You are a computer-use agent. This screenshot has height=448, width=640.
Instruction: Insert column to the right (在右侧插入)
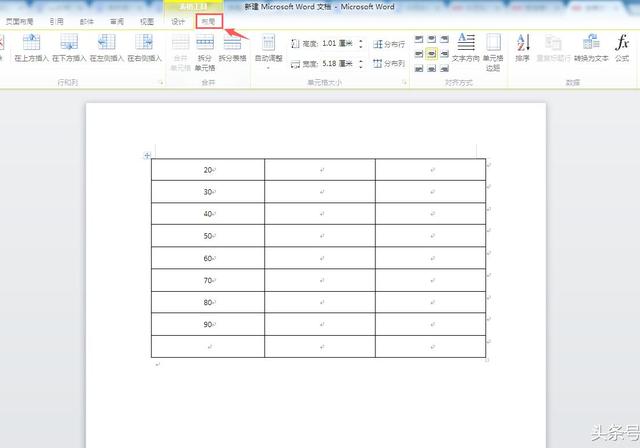click(x=145, y=46)
